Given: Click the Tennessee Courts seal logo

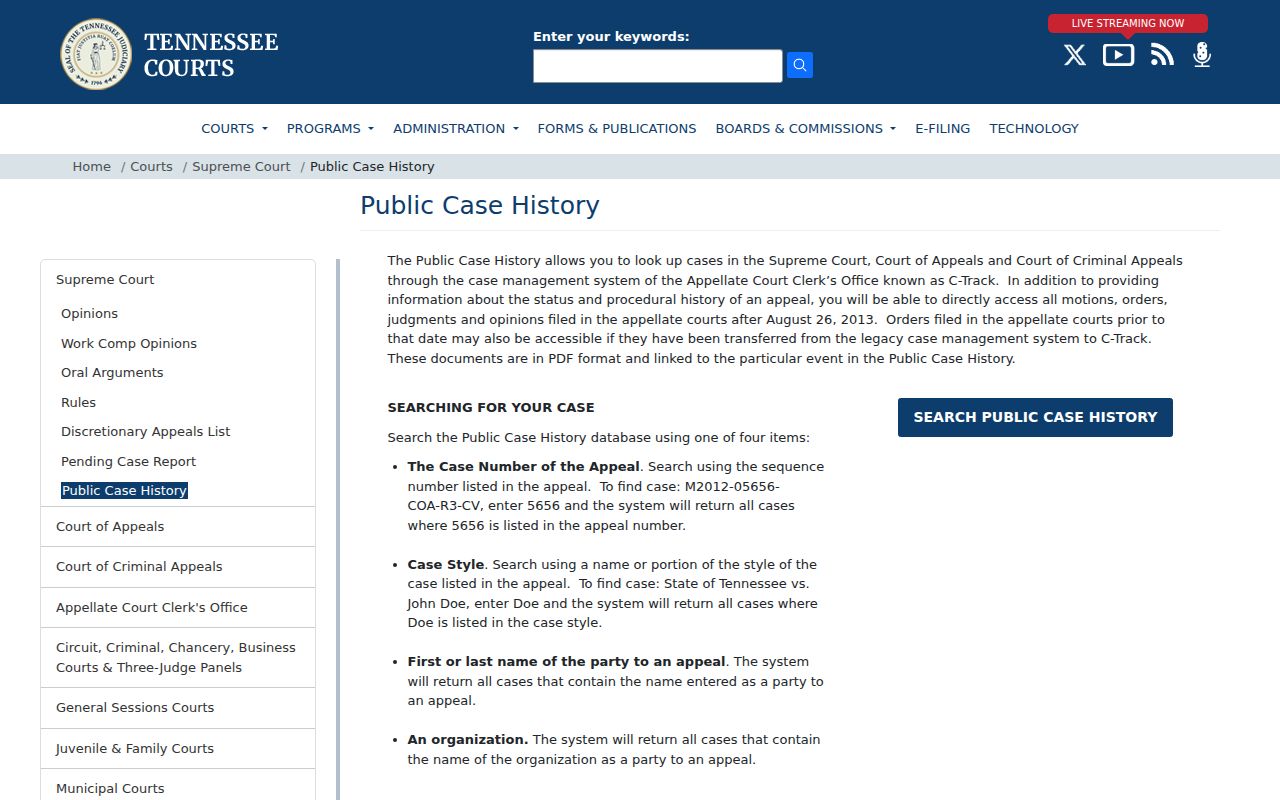Looking at the screenshot, I should point(96,54).
